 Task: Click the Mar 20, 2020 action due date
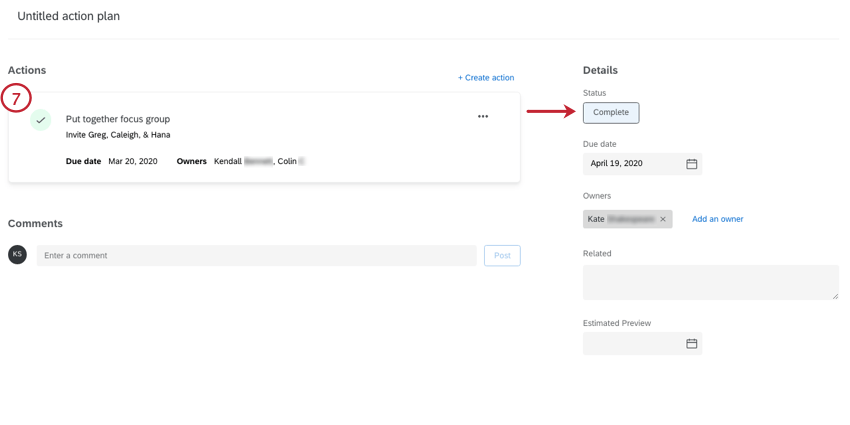[133, 161]
